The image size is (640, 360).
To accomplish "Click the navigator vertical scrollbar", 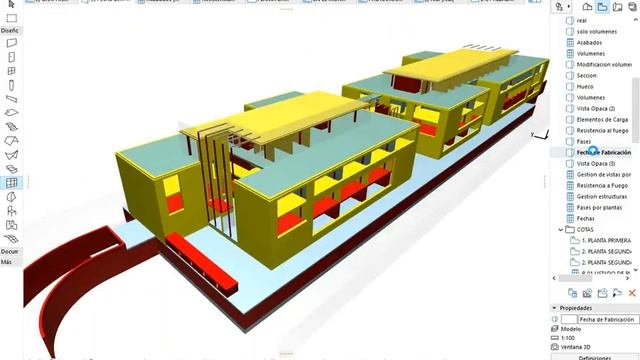I will 636,110.
